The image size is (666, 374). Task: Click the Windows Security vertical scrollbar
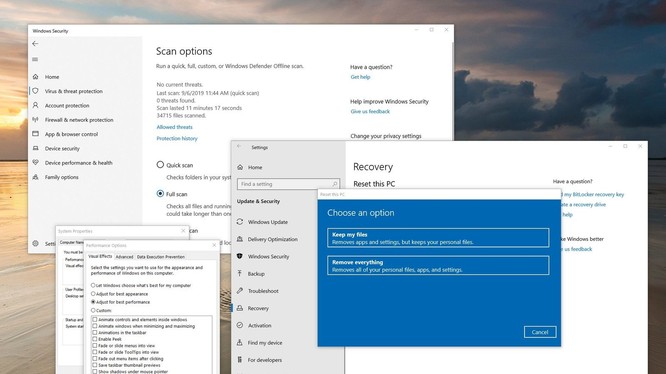tap(452, 89)
